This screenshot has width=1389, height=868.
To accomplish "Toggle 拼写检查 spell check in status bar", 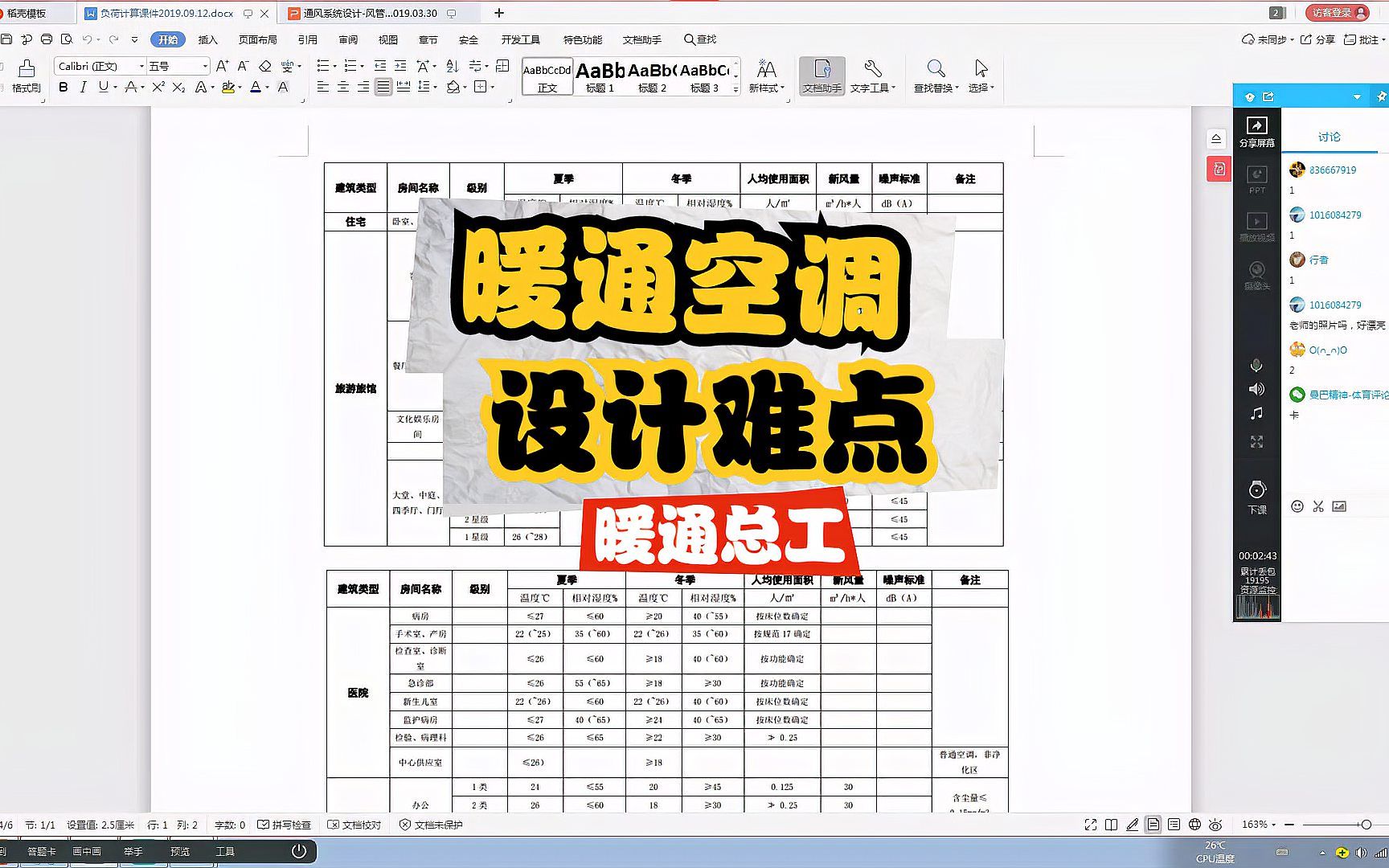I will point(285,825).
